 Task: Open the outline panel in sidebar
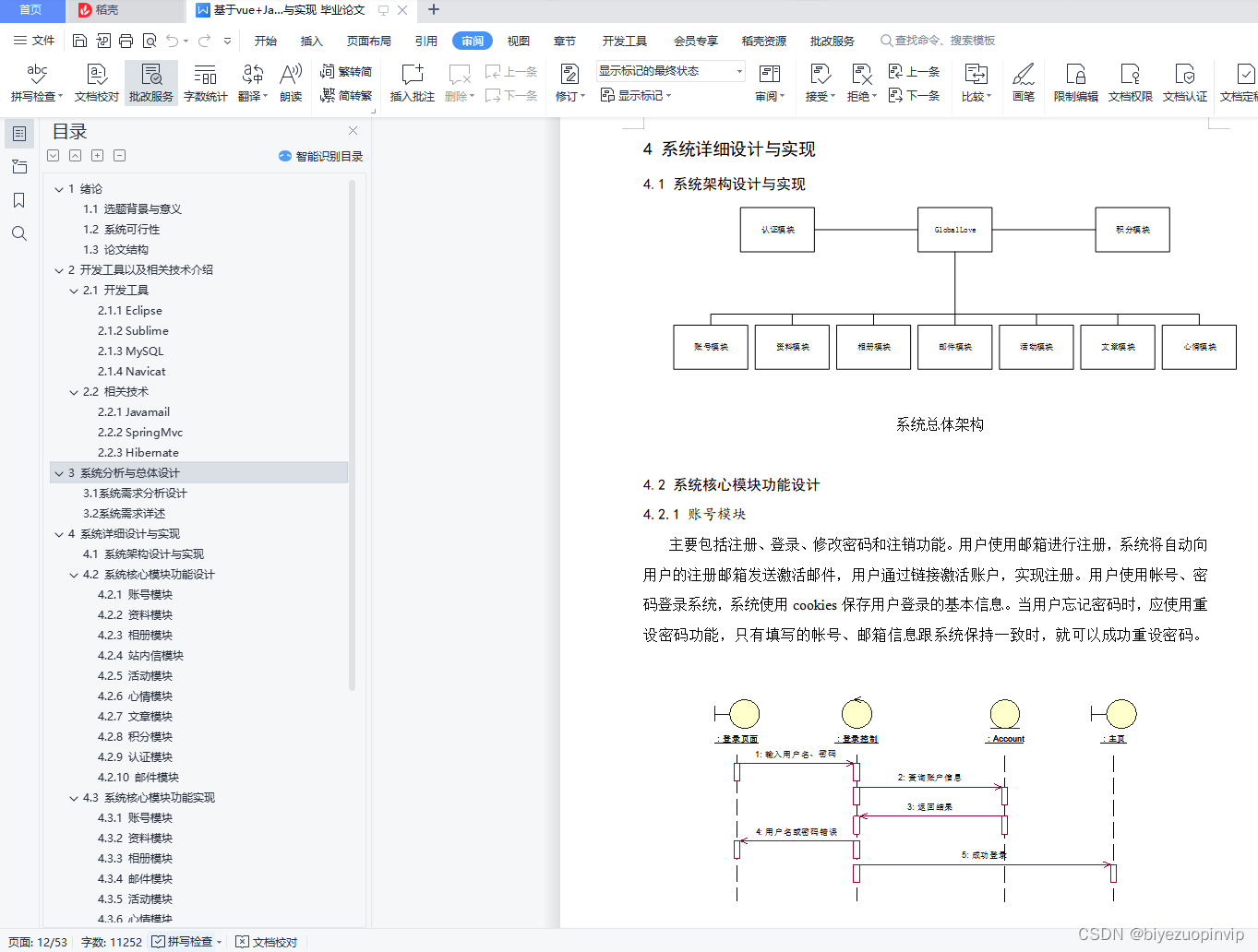pyautogui.click(x=19, y=134)
